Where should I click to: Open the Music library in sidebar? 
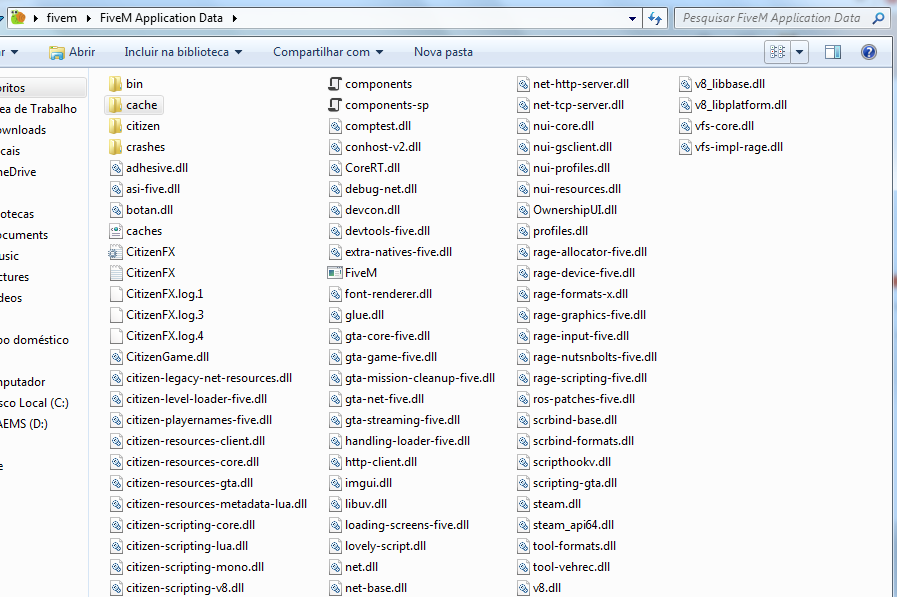[10, 256]
